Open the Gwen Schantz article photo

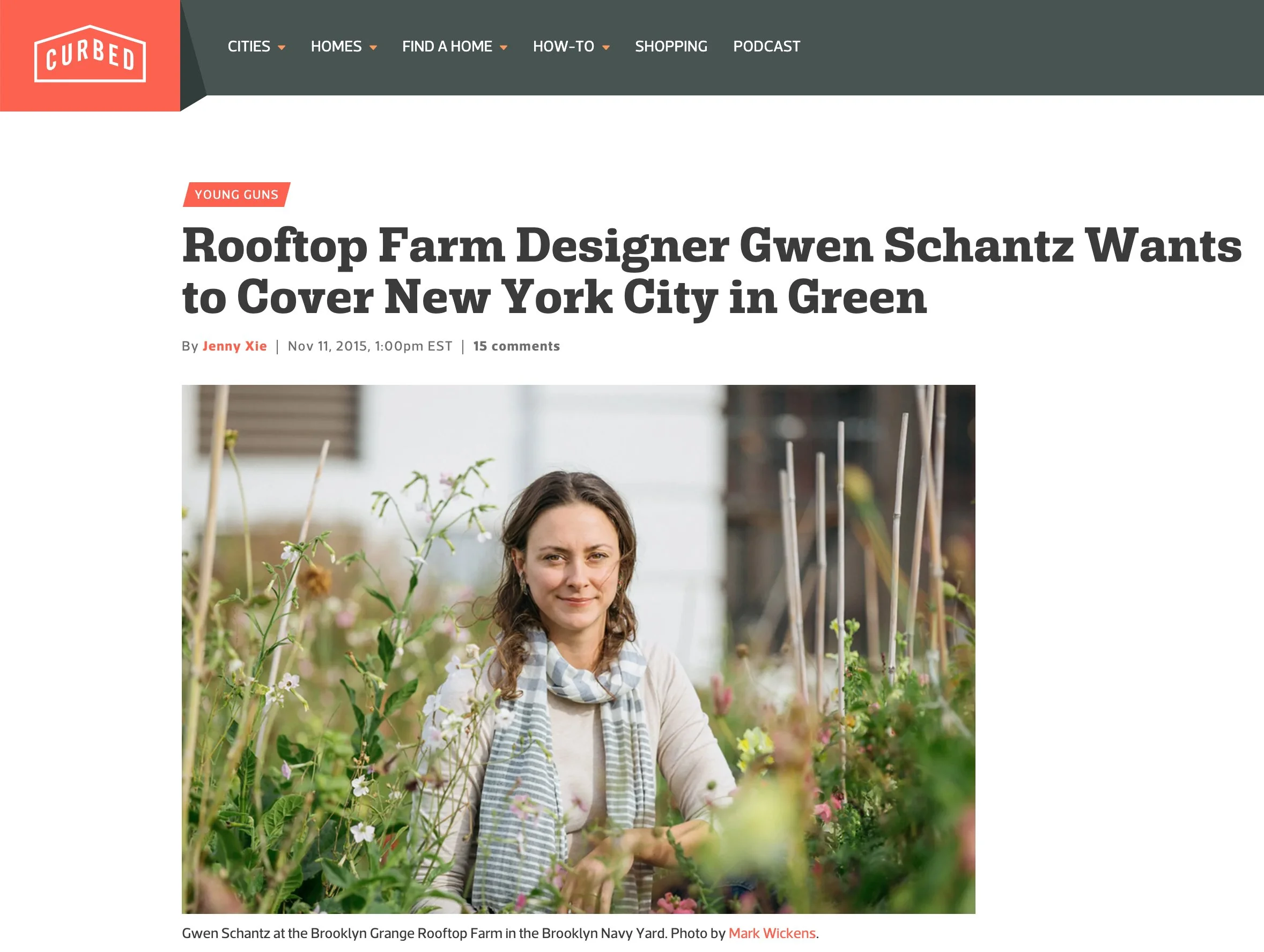pyautogui.click(x=578, y=649)
